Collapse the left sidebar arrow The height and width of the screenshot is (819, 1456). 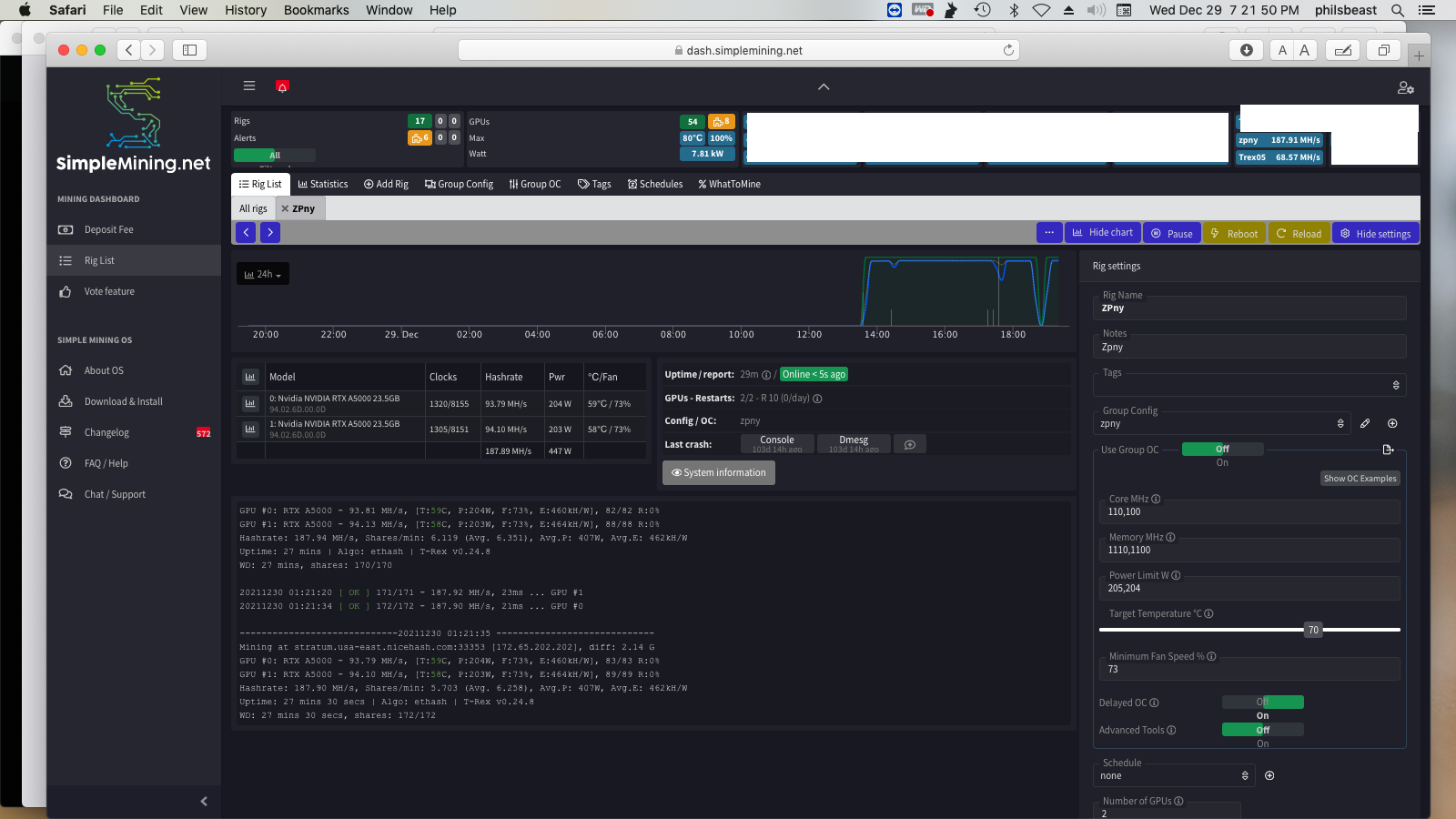(x=204, y=801)
